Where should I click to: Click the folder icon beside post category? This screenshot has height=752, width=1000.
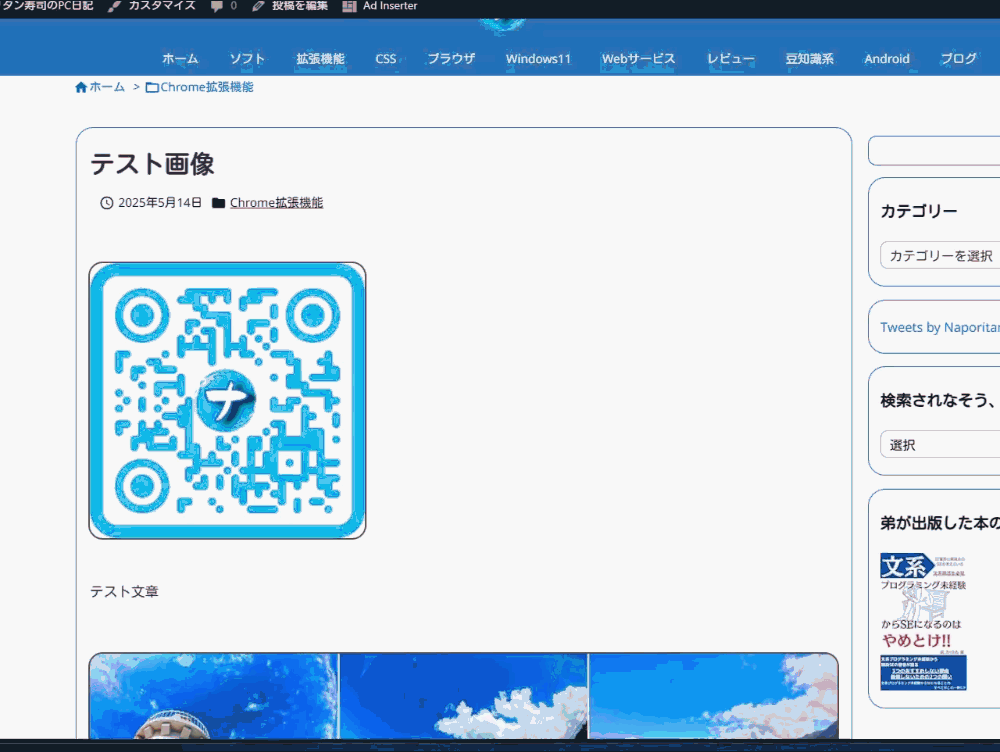pos(218,203)
